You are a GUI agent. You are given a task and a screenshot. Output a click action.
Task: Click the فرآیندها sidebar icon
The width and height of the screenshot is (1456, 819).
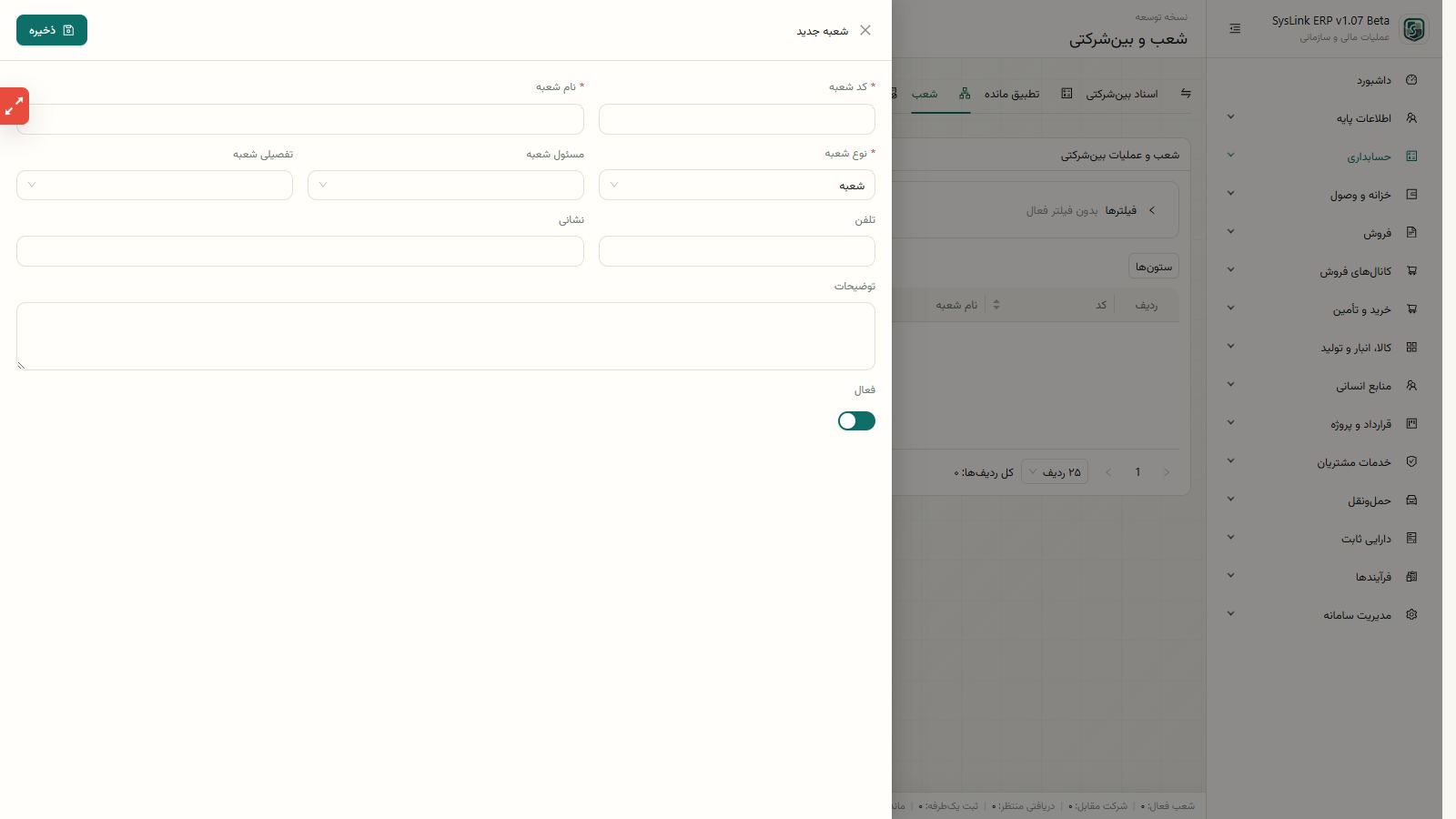pos(1411,577)
